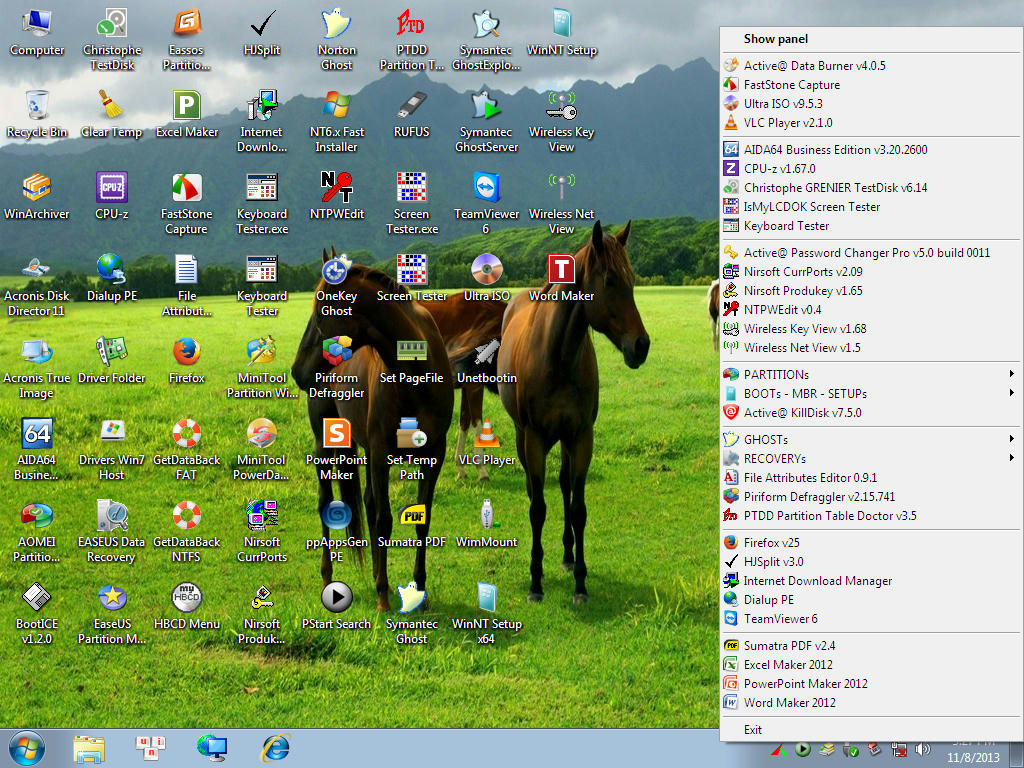The width and height of the screenshot is (1024, 768).
Task: Select PTDD Partition Table Doctor v3.5 entry
Action: [871, 515]
